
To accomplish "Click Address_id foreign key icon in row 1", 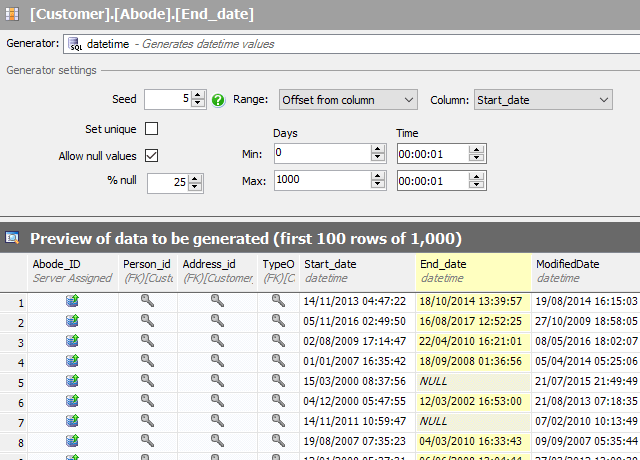I will pyautogui.click(x=217, y=301).
